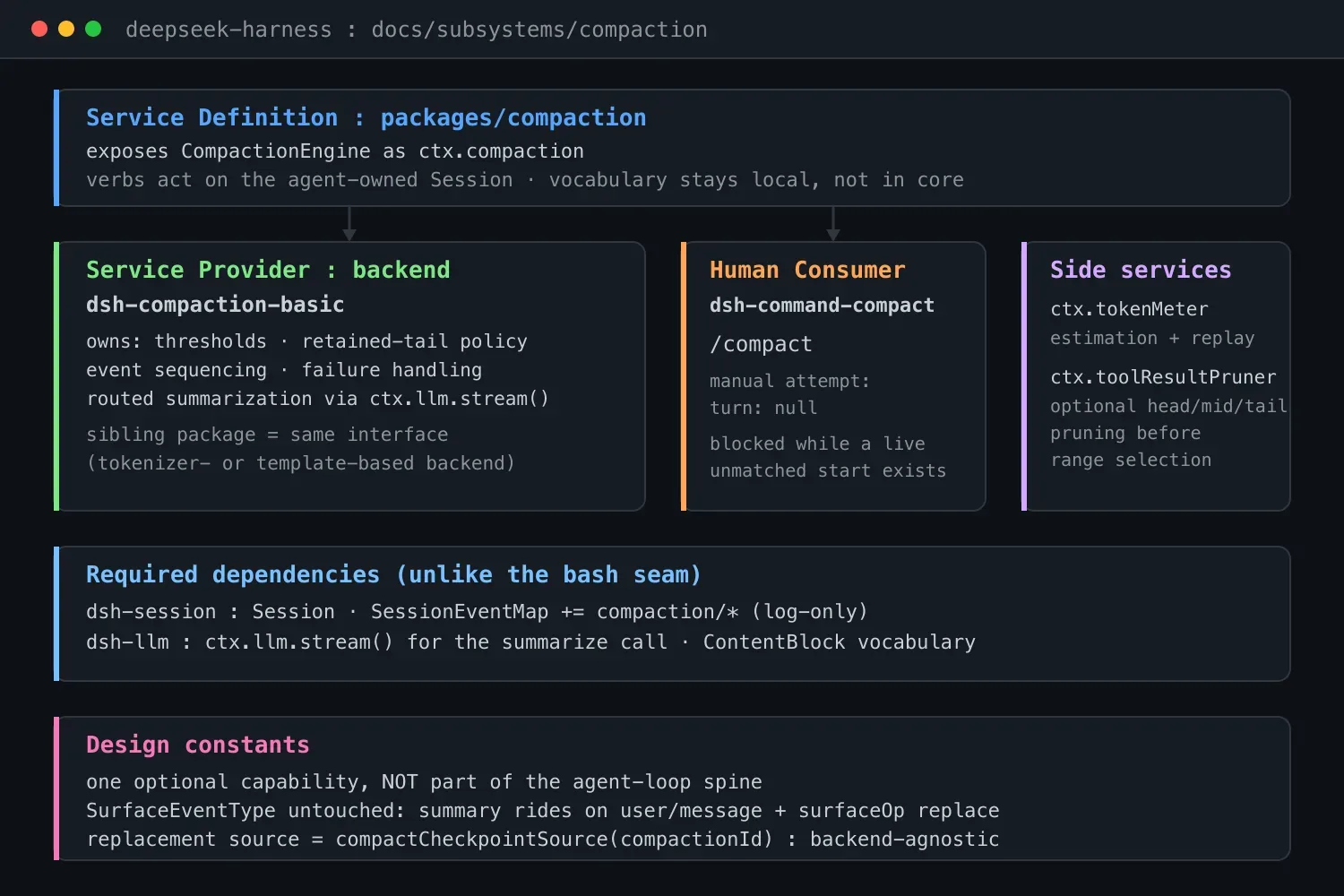Click the 'ctx.tokenMeter' service name

tap(1129, 309)
